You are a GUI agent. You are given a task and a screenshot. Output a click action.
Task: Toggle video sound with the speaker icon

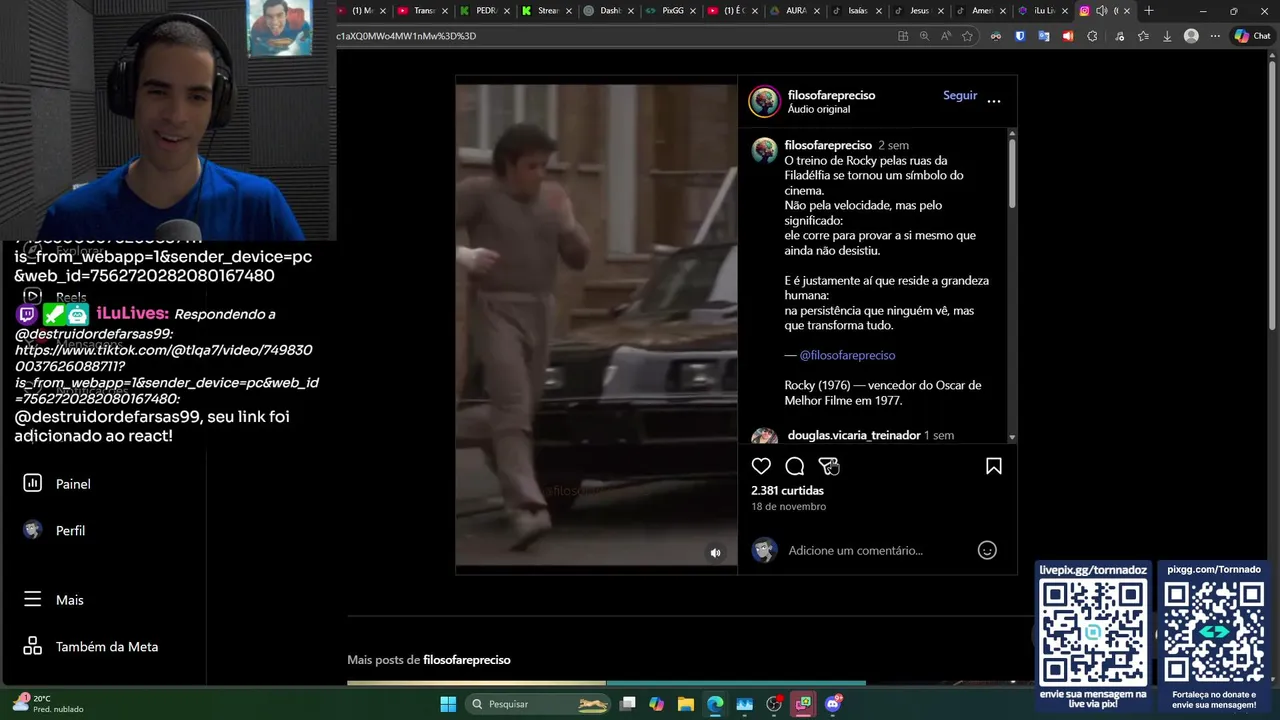coord(715,553)
